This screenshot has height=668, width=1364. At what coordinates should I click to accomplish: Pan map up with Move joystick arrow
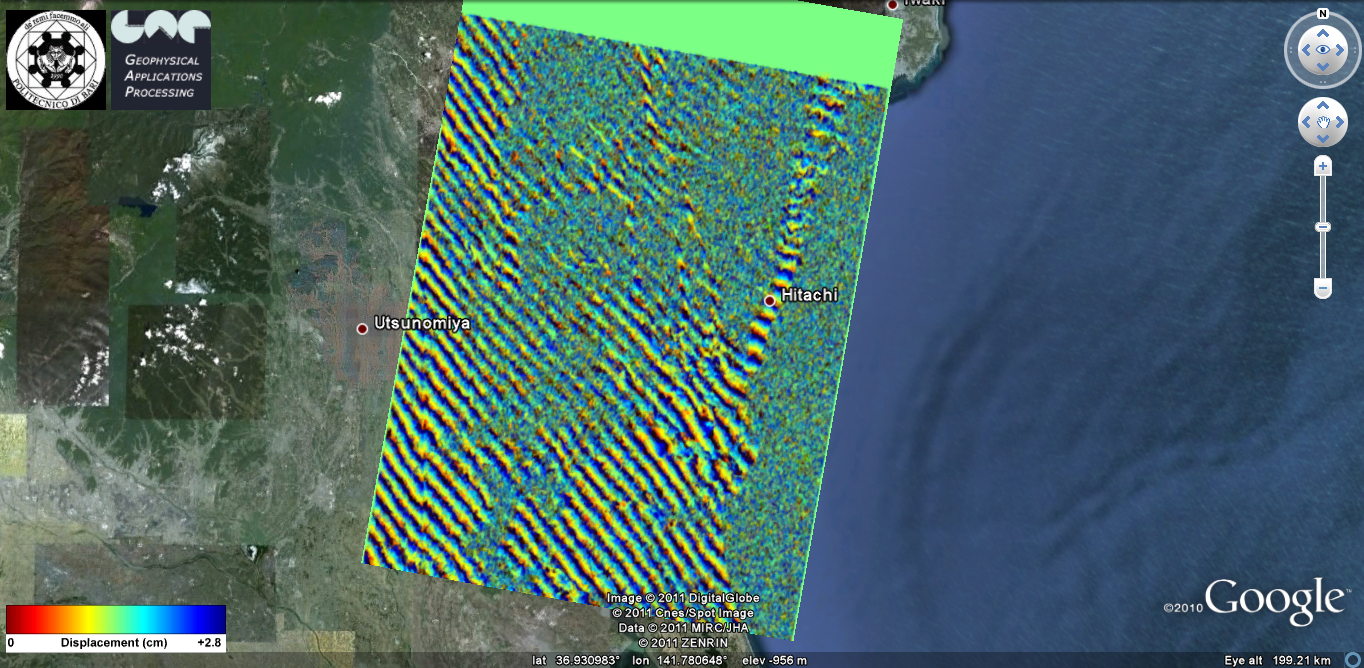click(x=1322, y=105)
